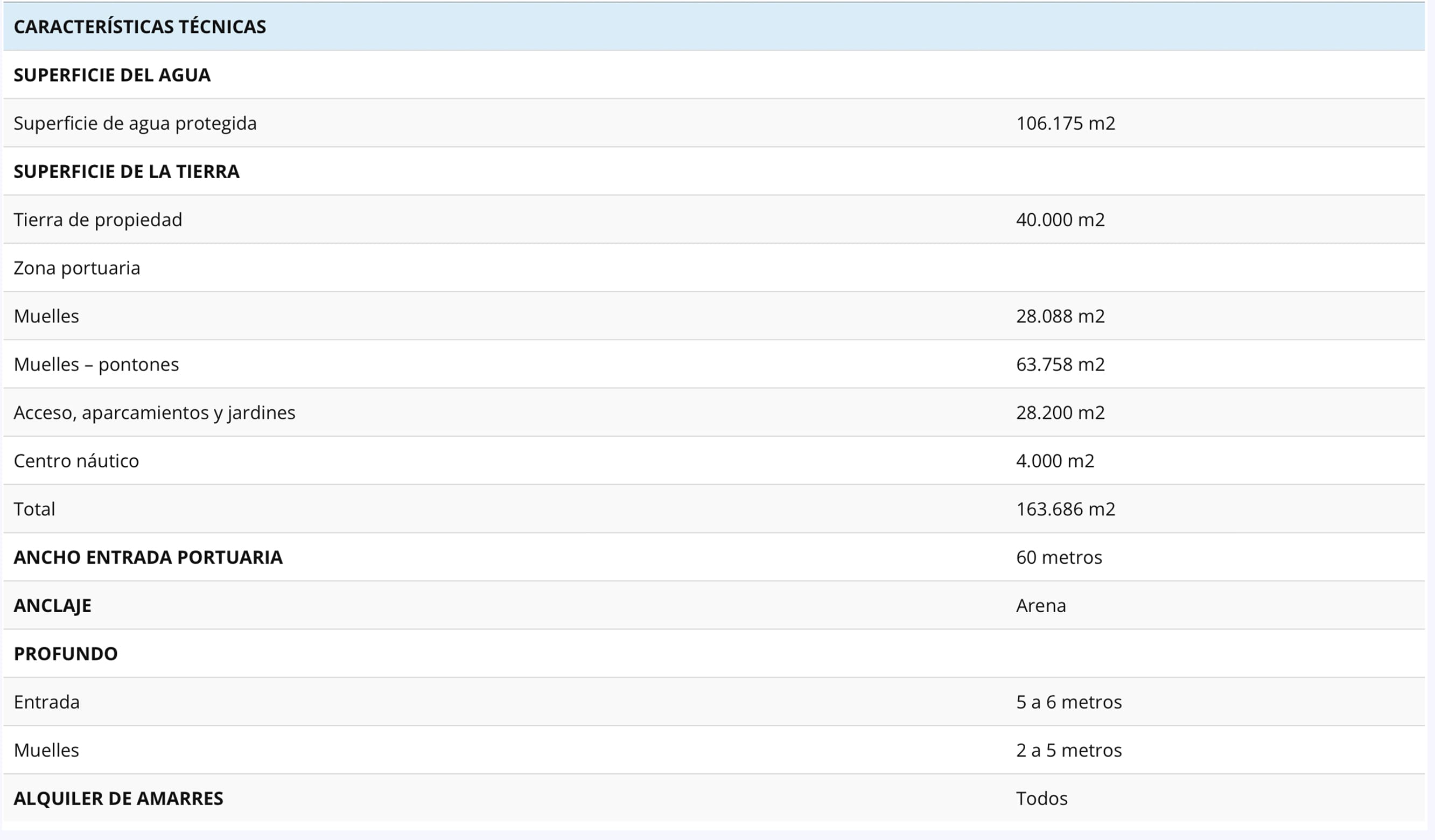Click the 63.758 m2 value
This screenshot has width=1435, height=840.
tap(1060, 365)
